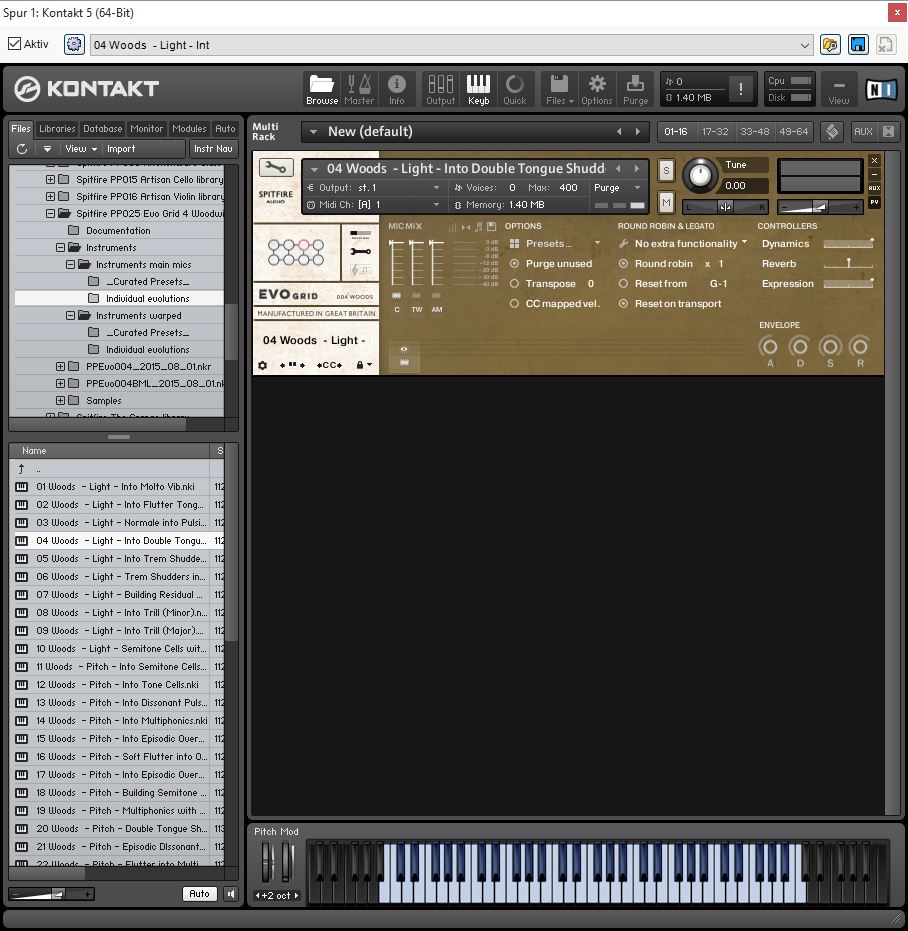Click the panic exclamation button
This screenshot has width=908, height=931.
741,89
